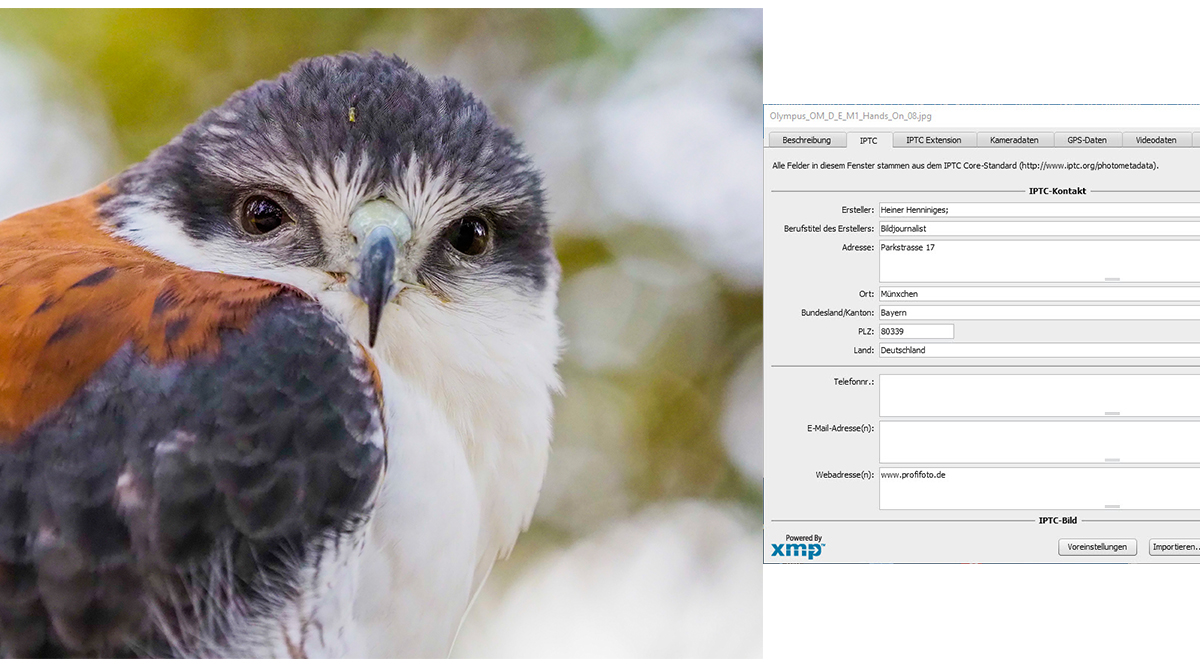Click the PLZ label
The image size is (1200, 667).
pyautogui.click(x=866, y=331)
